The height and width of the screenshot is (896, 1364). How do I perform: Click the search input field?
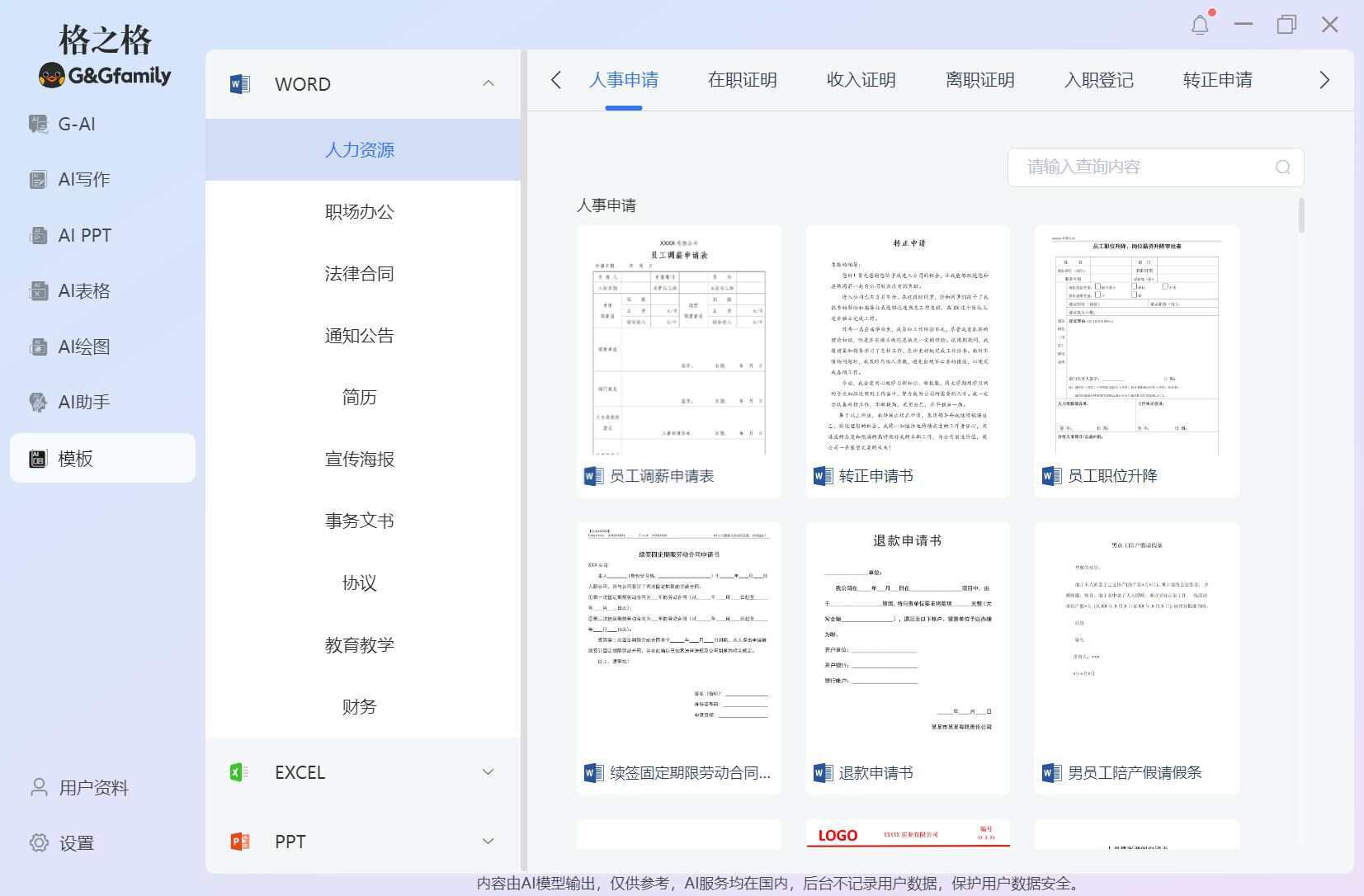[1139, 167]
